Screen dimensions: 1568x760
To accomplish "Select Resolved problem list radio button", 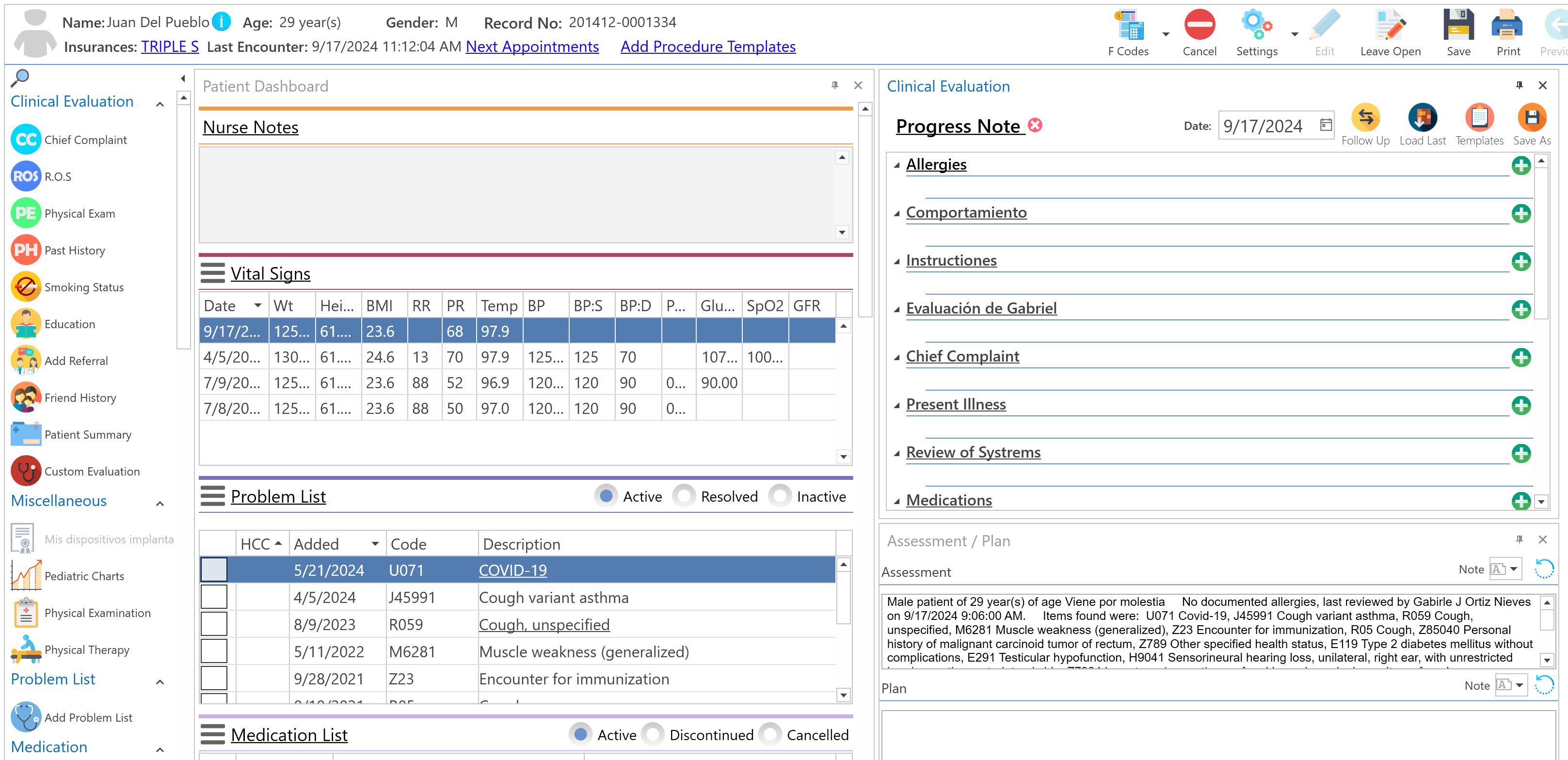I will click(x=684, y=496).
